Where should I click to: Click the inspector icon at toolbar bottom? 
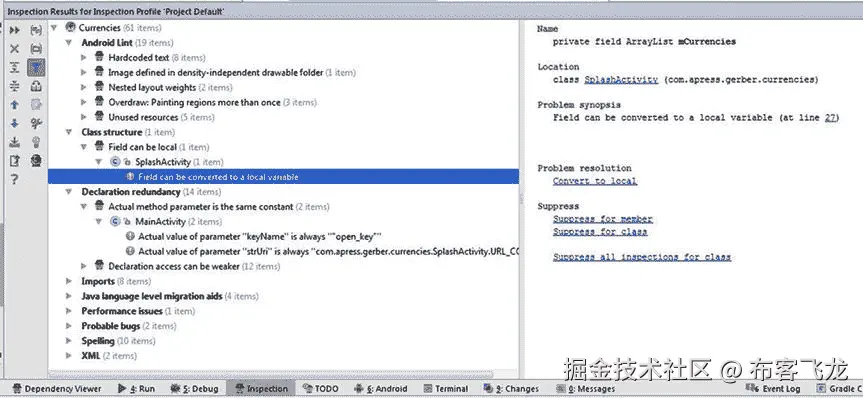[x=36, y=161]
